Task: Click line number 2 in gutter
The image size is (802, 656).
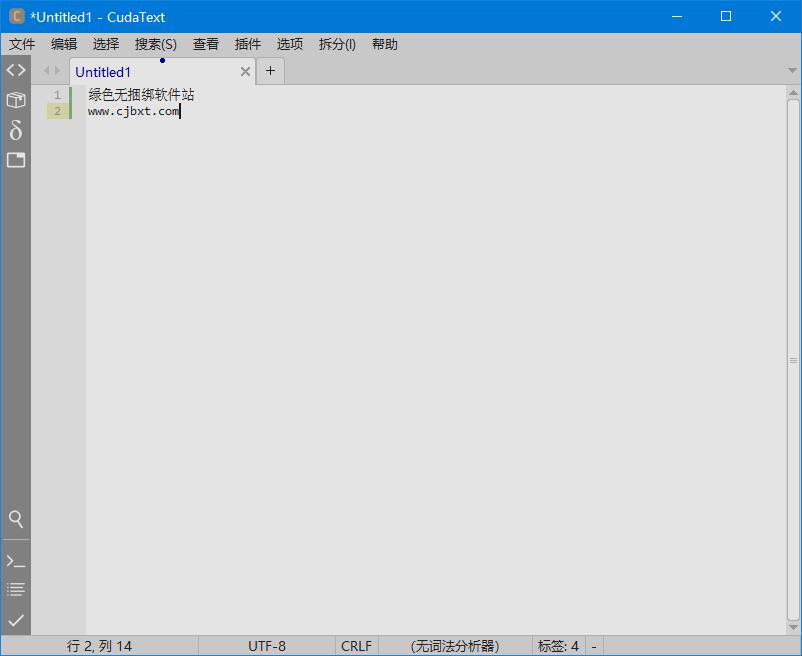Action: [x=57, y=111]
